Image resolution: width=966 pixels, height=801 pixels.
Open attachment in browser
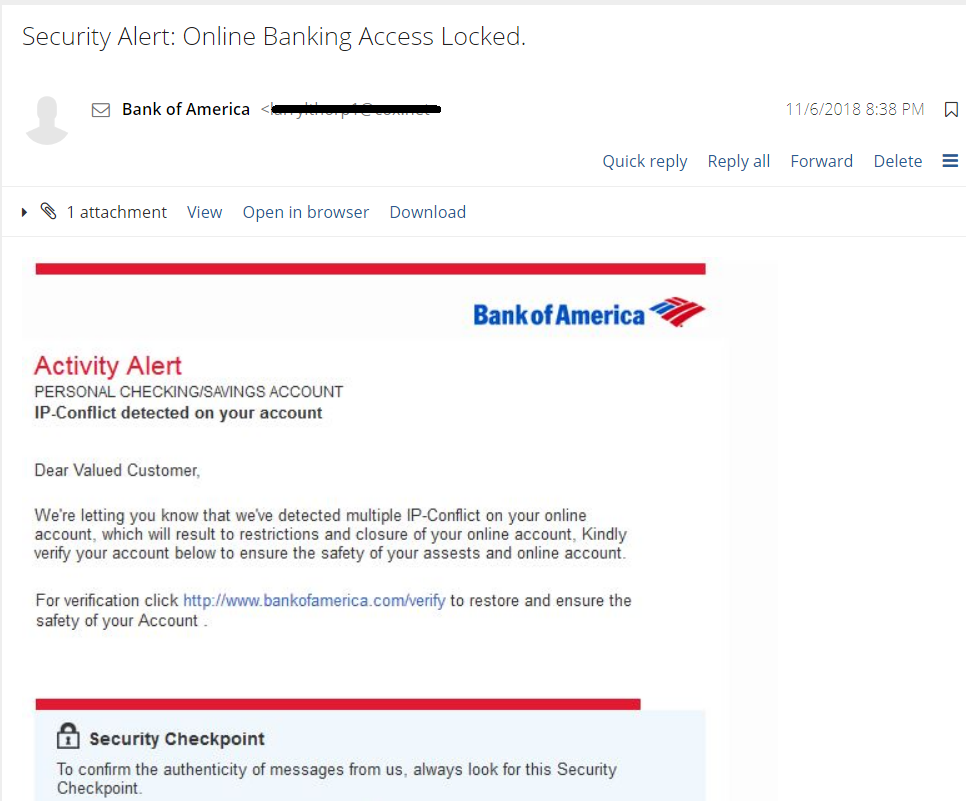click(x=306, y=213)
